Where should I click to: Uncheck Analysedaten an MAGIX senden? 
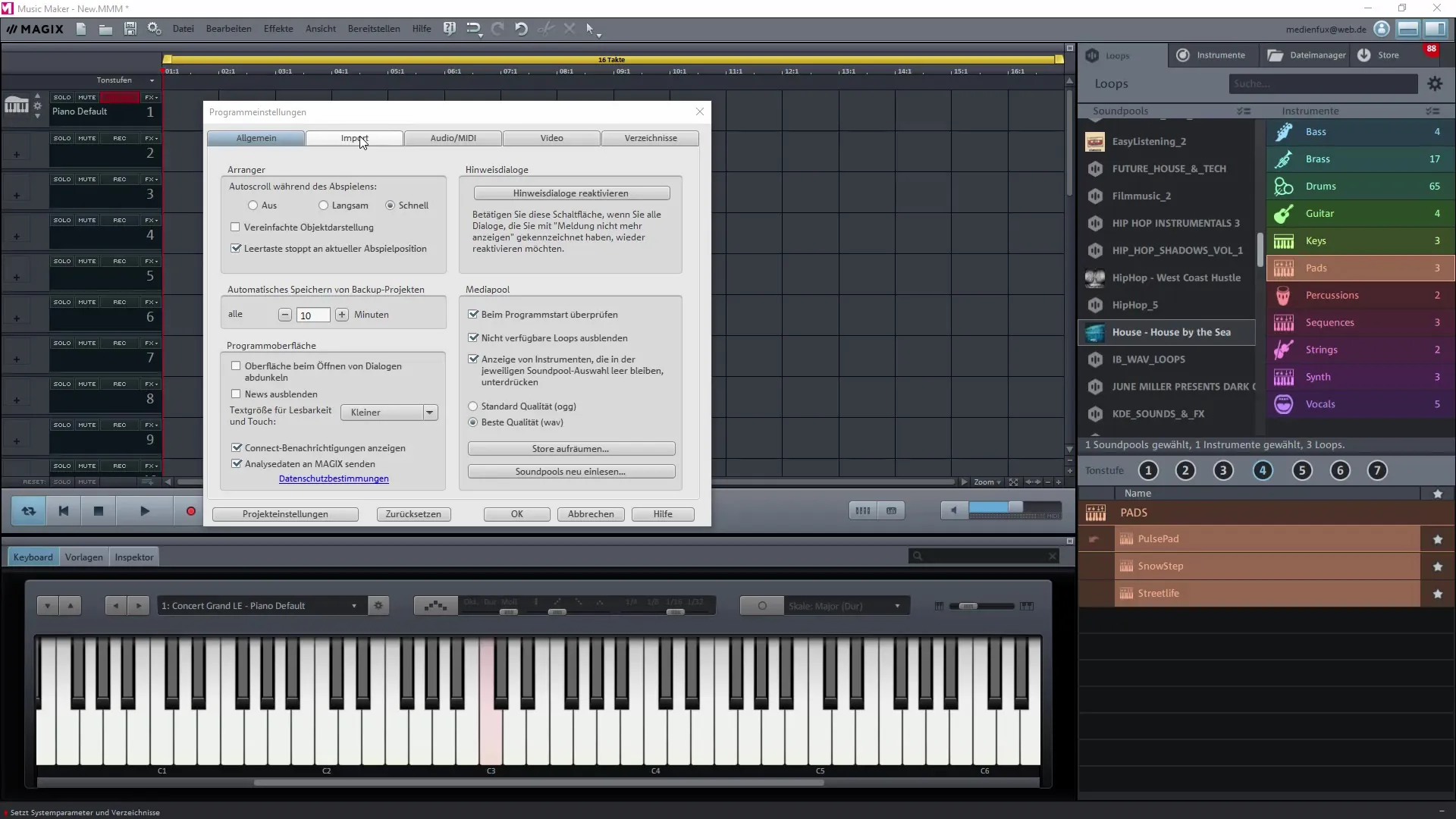click(x=237, y=463)
